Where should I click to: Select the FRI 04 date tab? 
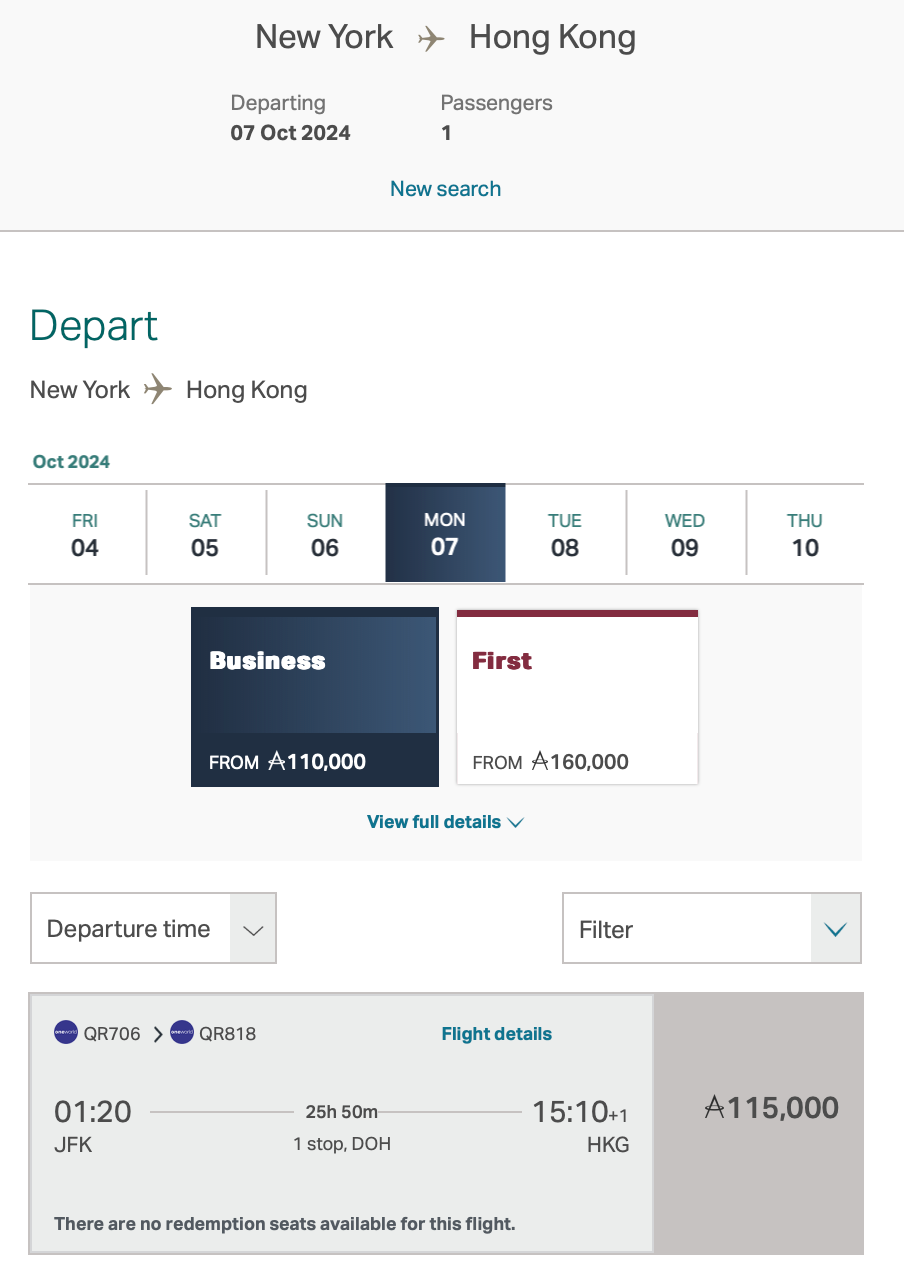click(x=85, y=533)
